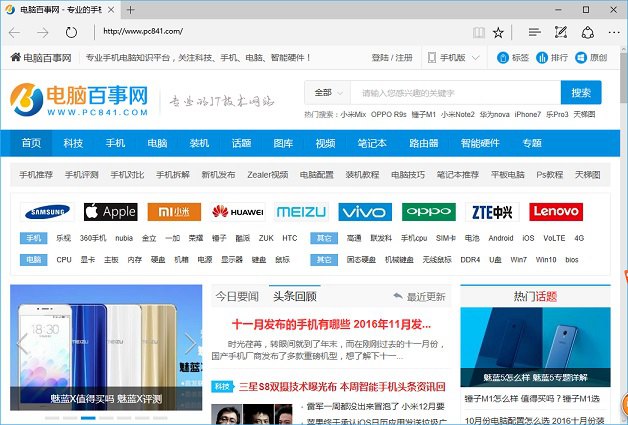Click the blue 科技 tag label
This screenshot has width=628, height=425.
[223, 387]
